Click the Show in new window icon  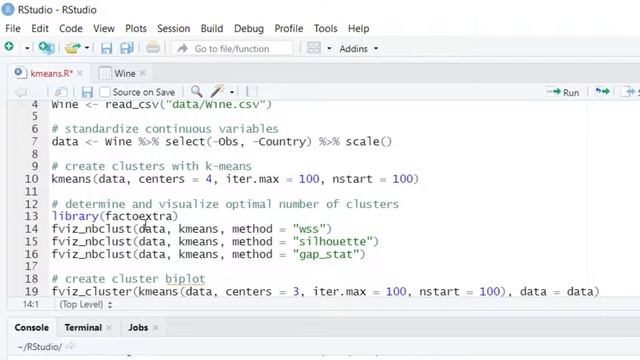click(x=60, y=92)
